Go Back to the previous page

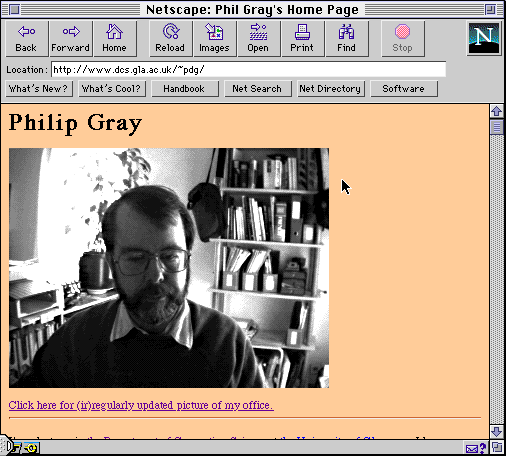26,39
